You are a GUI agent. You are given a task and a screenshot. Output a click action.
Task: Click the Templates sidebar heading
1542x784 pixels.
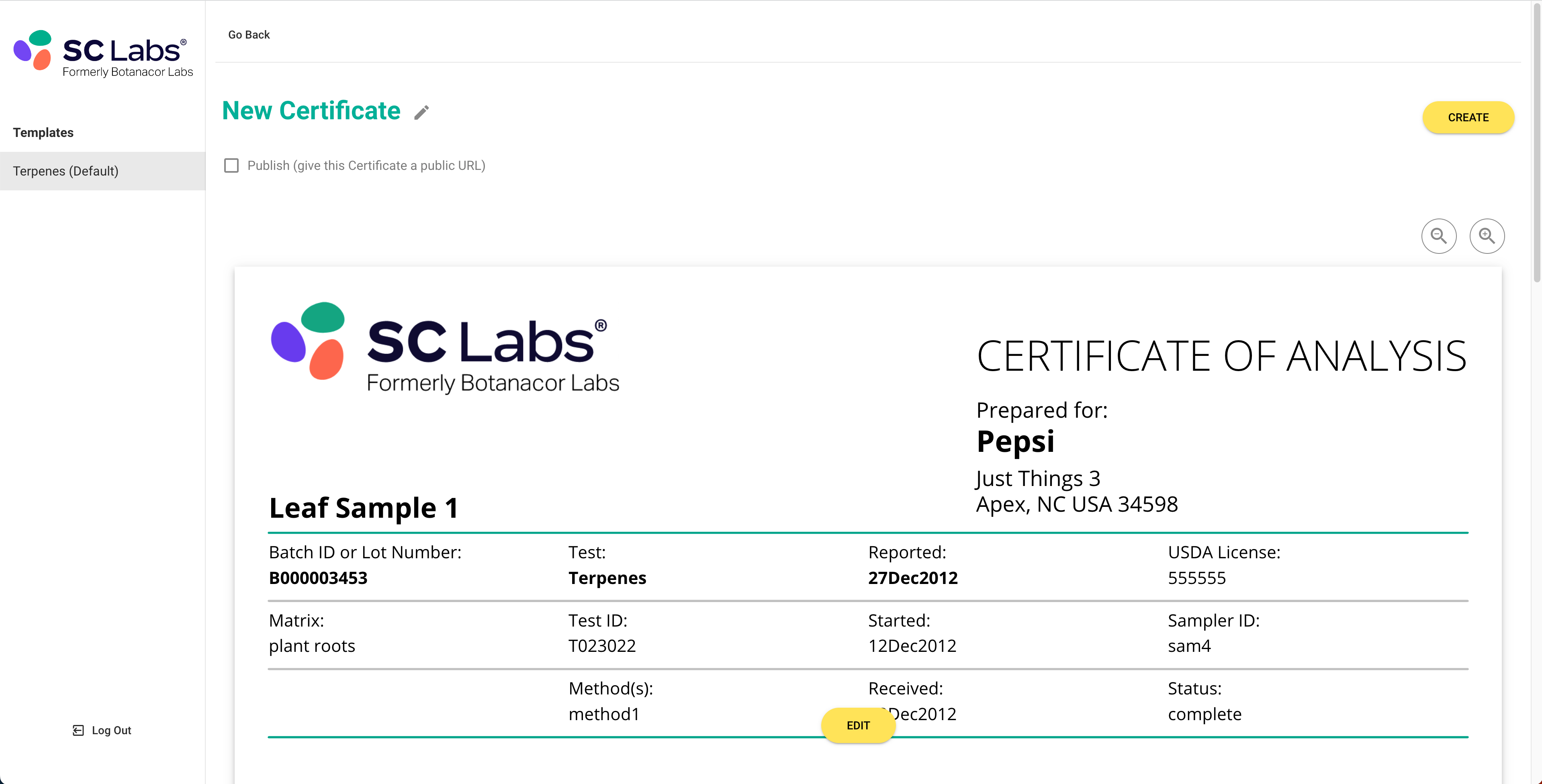(x=43, y=133)
